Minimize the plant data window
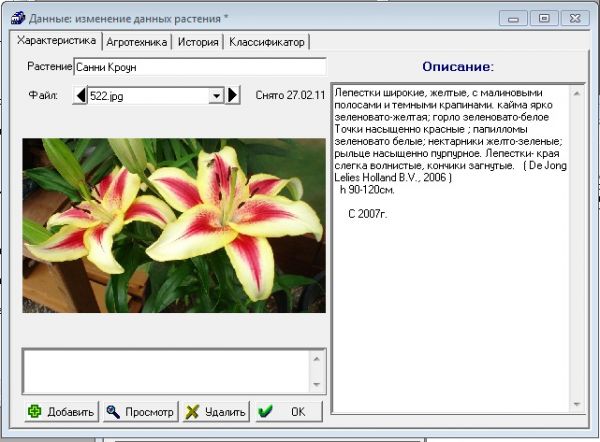Viewport: 600px width, 442px height. [513, 18]
